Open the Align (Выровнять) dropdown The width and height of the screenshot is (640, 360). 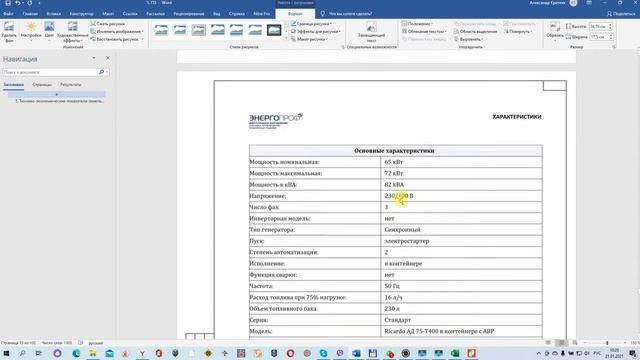[469, 39]
